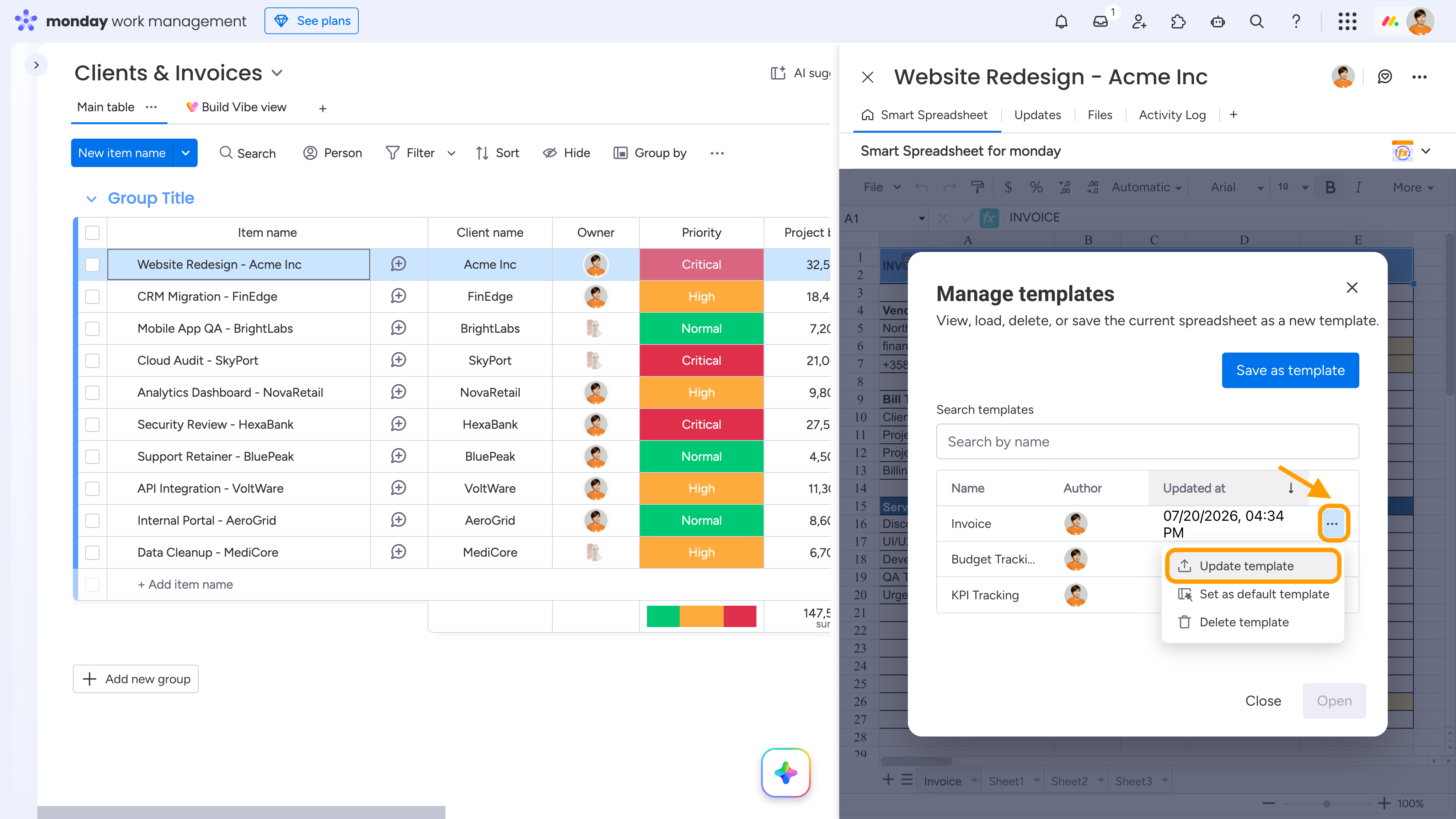Check the CRM Migration - FinEdge row
This screenshot has width=1456, height=819.
tap(92, 297)
